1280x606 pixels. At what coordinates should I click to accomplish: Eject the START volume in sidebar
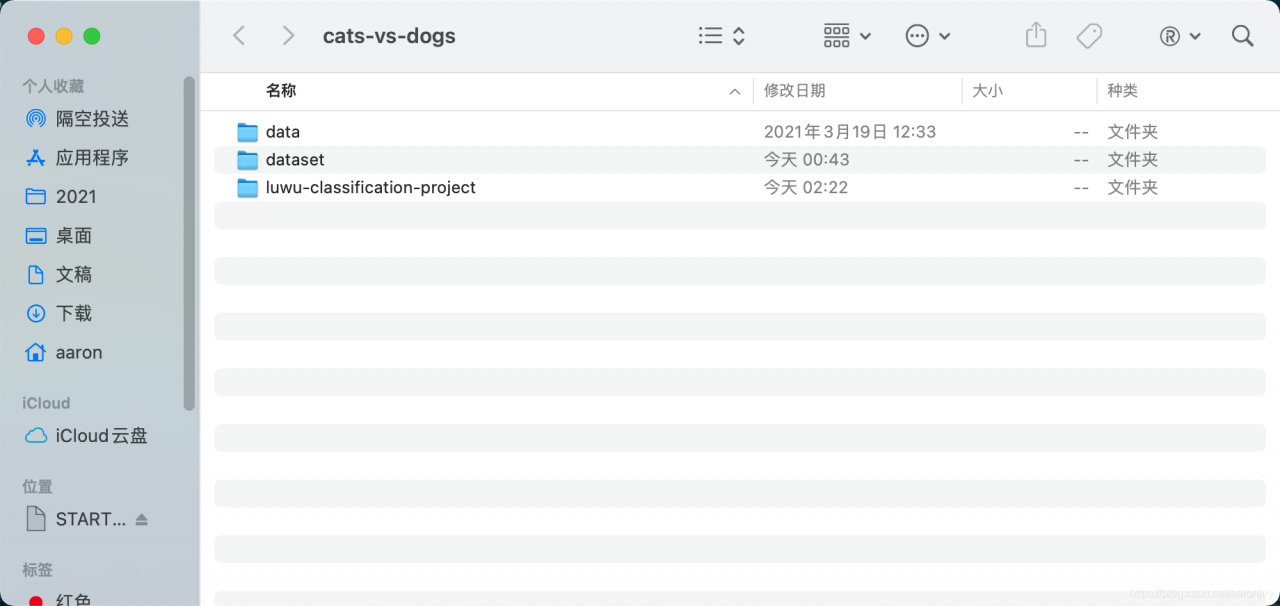pos(142,520)
